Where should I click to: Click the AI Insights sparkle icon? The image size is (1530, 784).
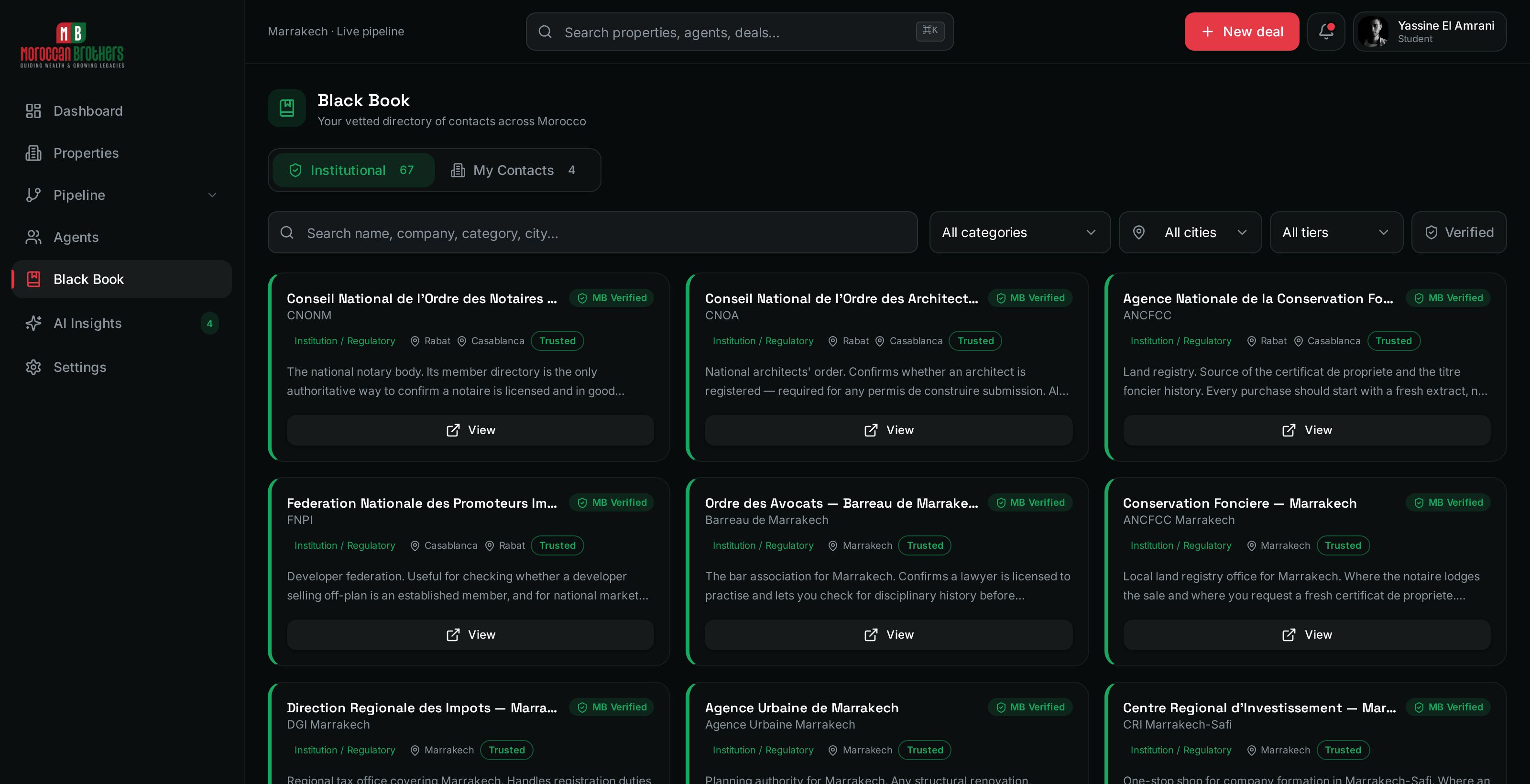point(33,323)
